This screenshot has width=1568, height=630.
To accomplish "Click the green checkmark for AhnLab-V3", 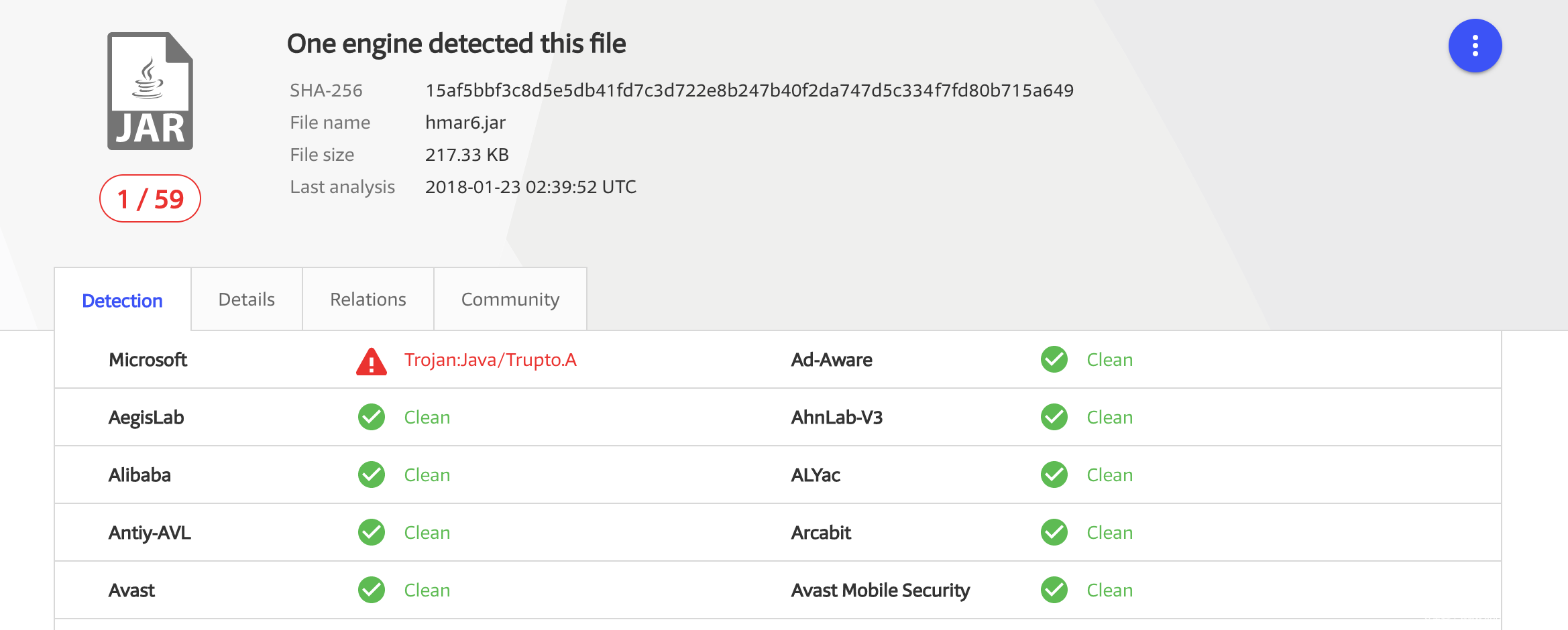I will (1054, 417).
